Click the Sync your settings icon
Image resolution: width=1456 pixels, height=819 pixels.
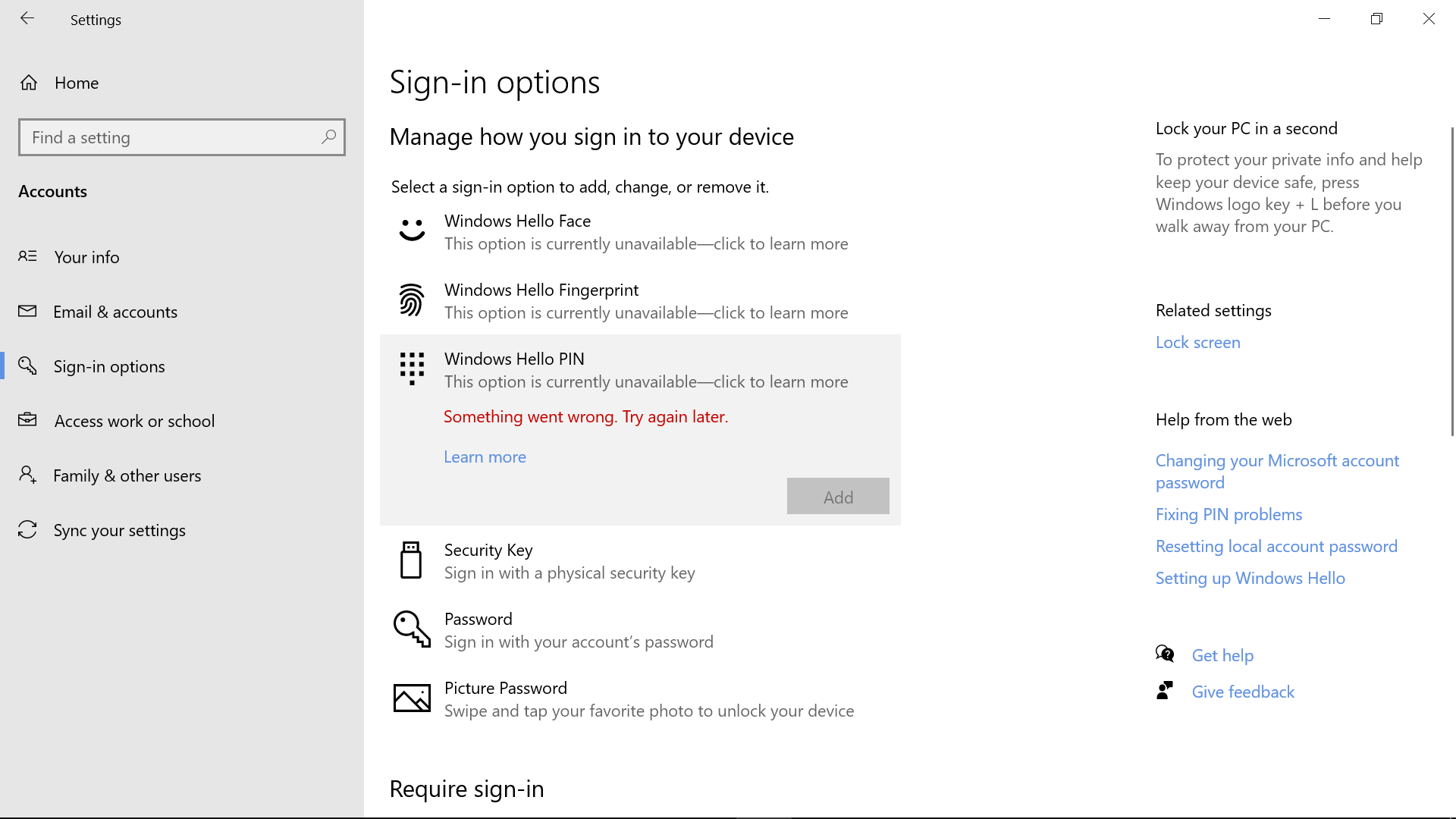pyautogui.click(x=27, y=529)
